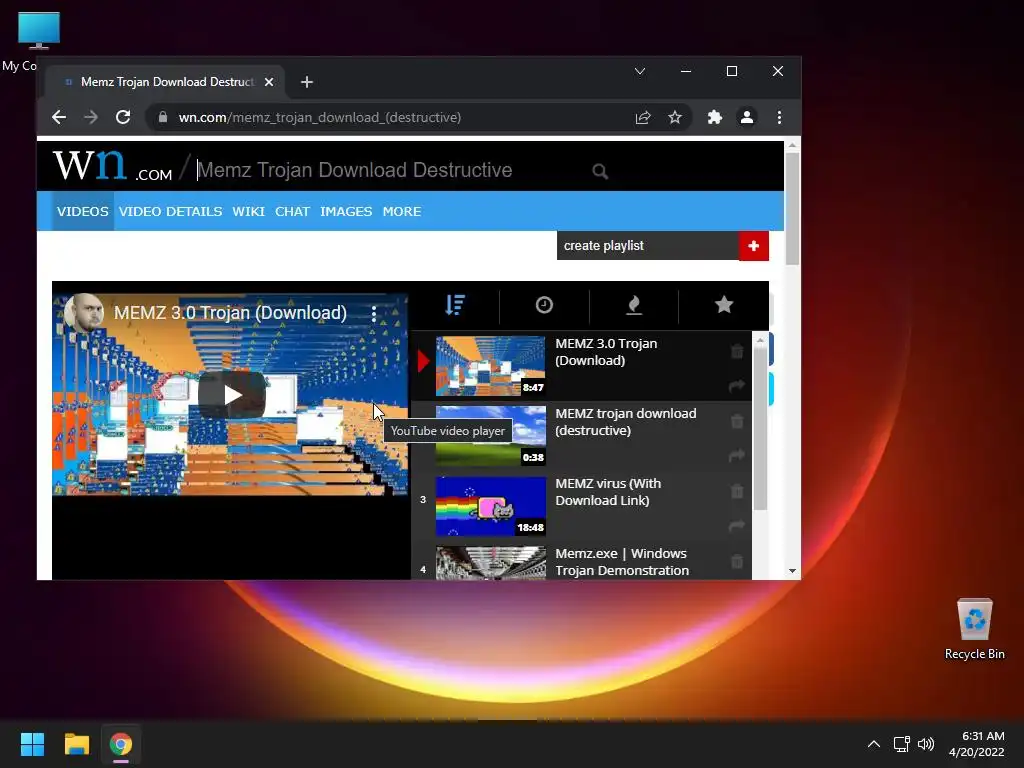Click the Chrome taskbar icon

click(121, 744)
